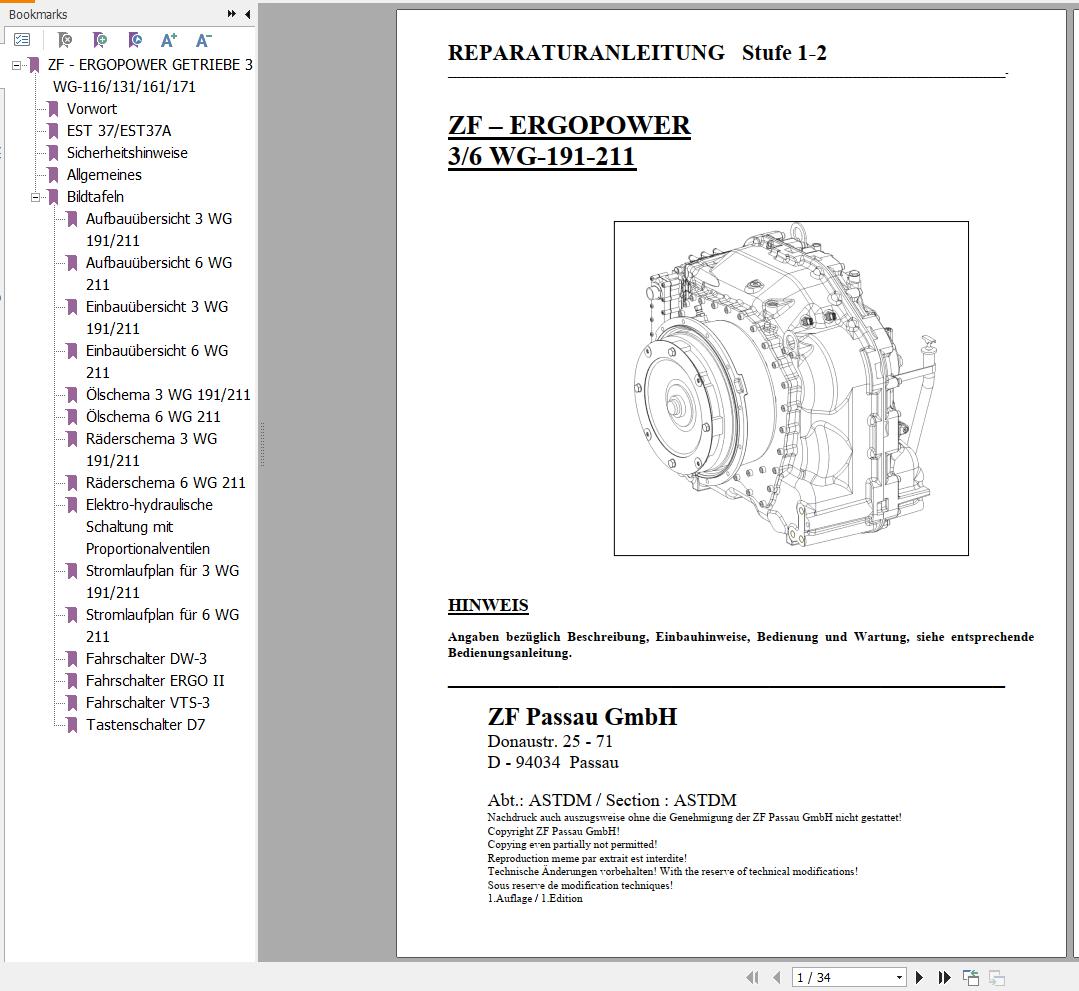The width and height of the screenshot is (1079, 991).
Task: Click the bookmark properties icon beside add bookmark
Action: [x=135, y=40]
